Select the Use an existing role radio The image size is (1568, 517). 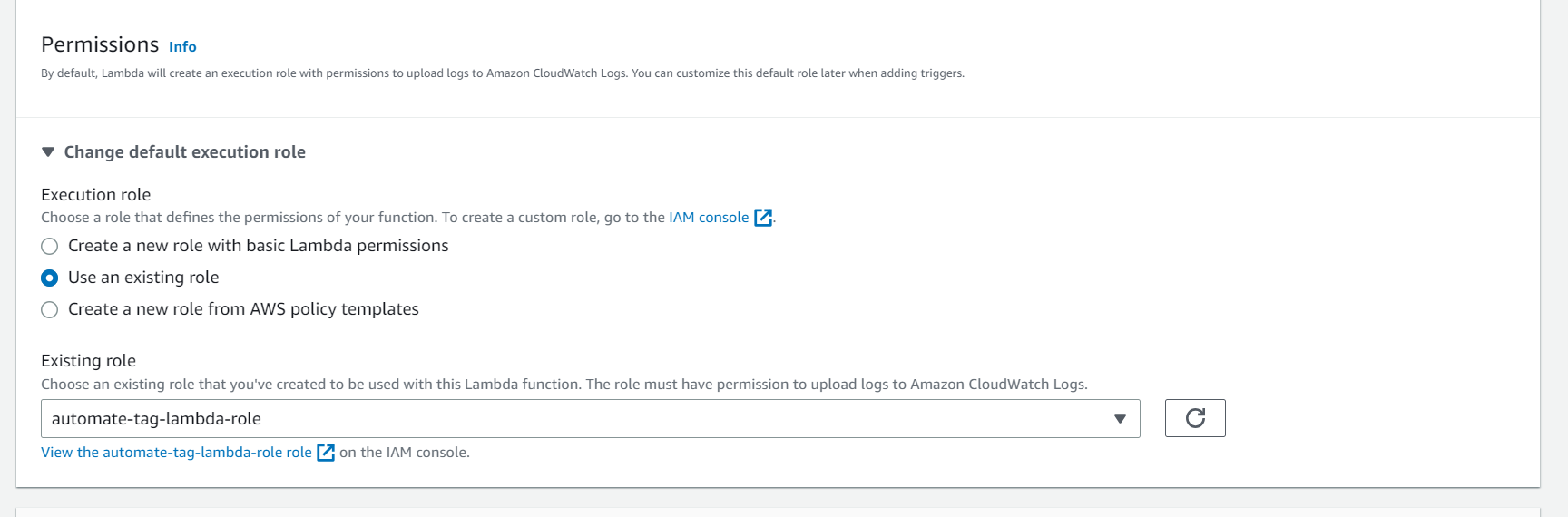[x=50, y=278]
